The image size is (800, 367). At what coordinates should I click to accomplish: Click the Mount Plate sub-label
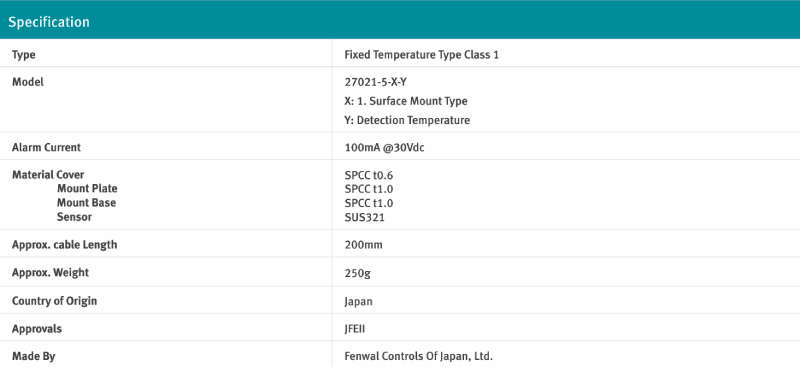87,189
